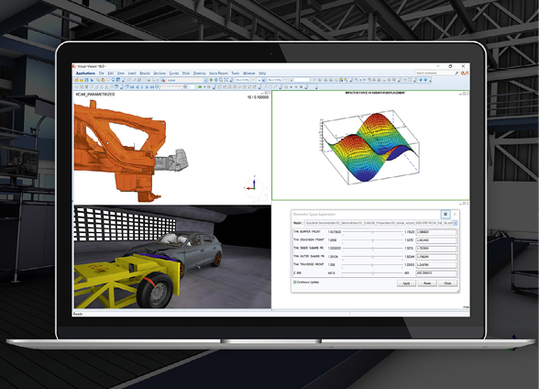Open the Sections menu

(160, 73)
